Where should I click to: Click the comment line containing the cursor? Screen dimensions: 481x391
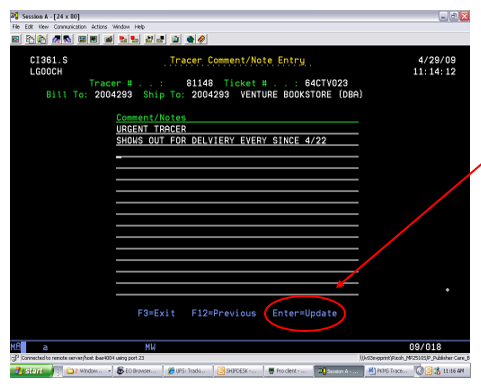(x=237, y=152)
